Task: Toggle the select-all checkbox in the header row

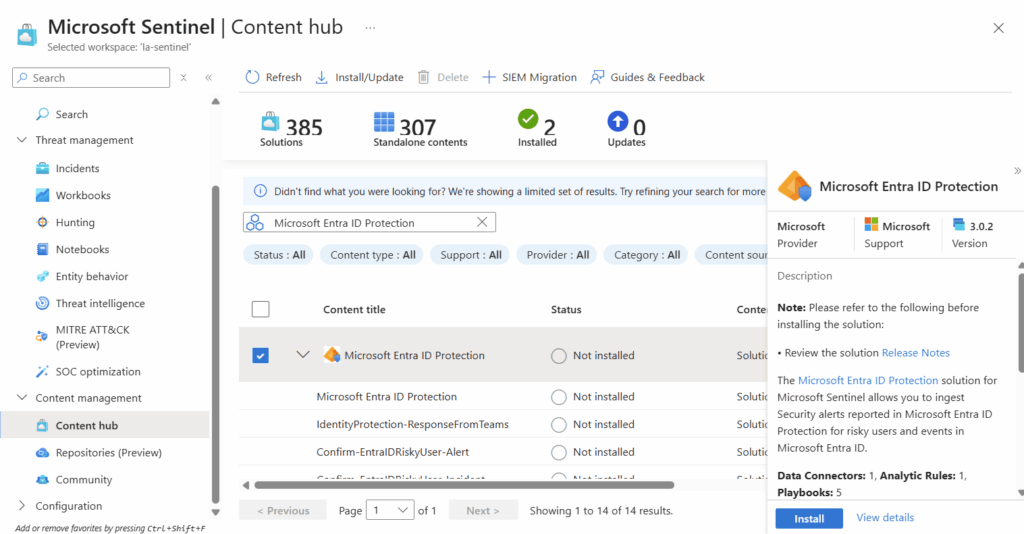Action: [x=261, y=309]
